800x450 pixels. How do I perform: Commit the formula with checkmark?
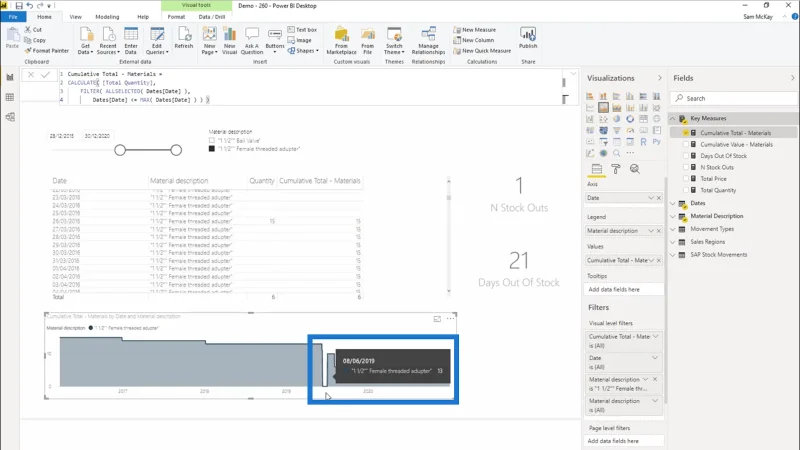[45, 75]
